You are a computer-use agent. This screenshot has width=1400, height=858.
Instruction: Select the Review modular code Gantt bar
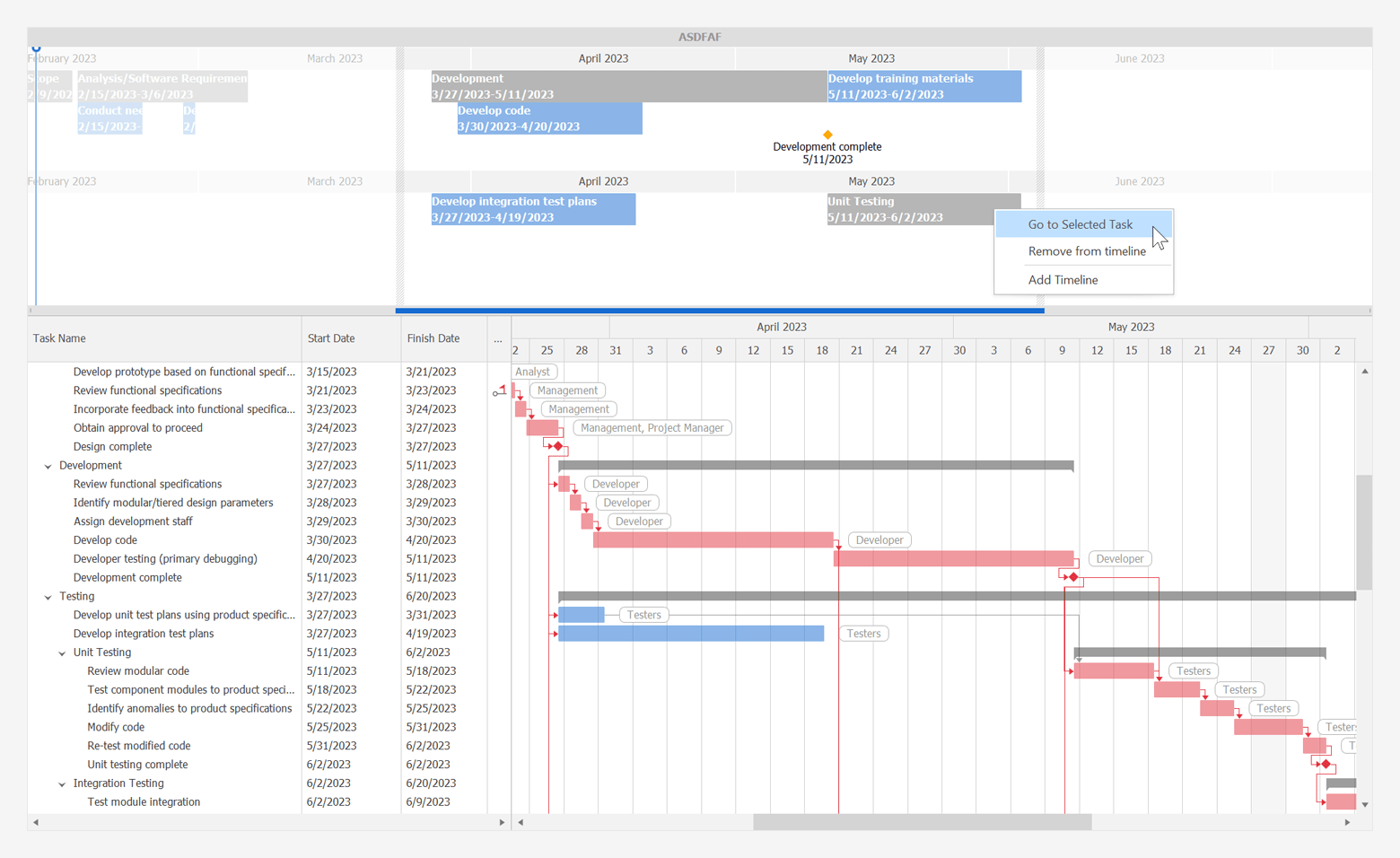[x=1114, y=671]
